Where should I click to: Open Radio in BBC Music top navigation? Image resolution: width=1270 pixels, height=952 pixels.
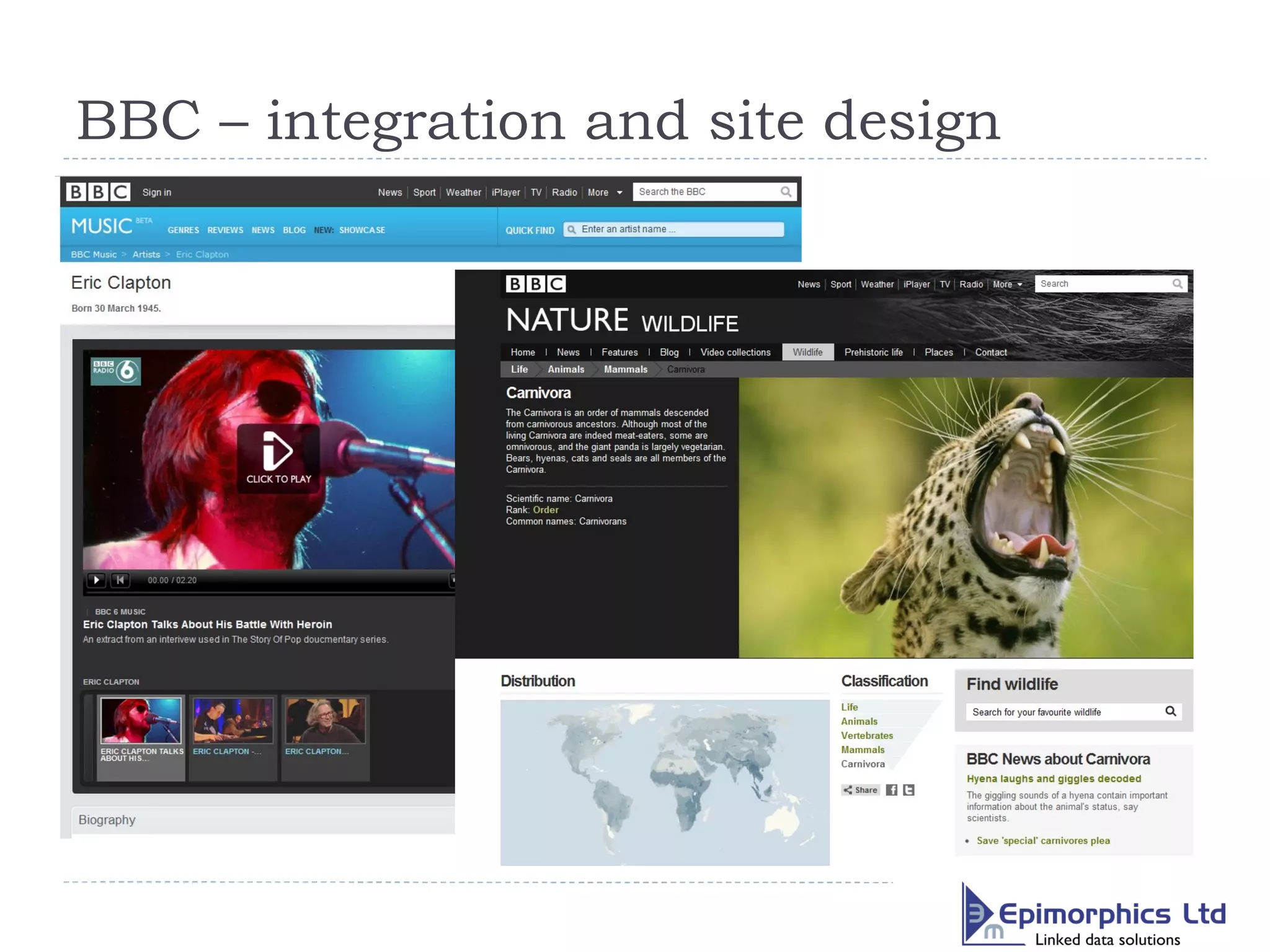tap(564, 193)
